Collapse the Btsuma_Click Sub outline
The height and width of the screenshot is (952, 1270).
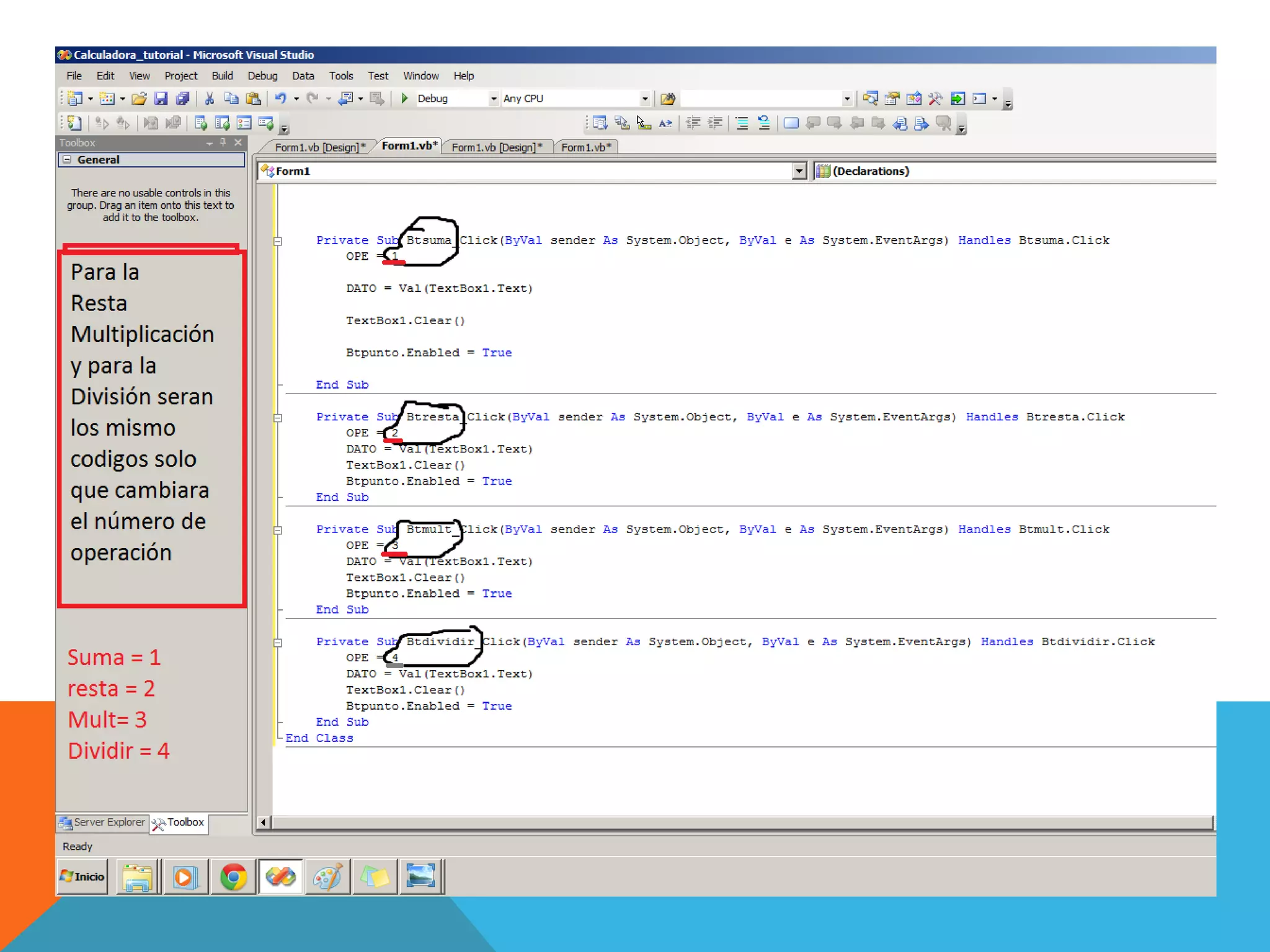click(278, 241)
